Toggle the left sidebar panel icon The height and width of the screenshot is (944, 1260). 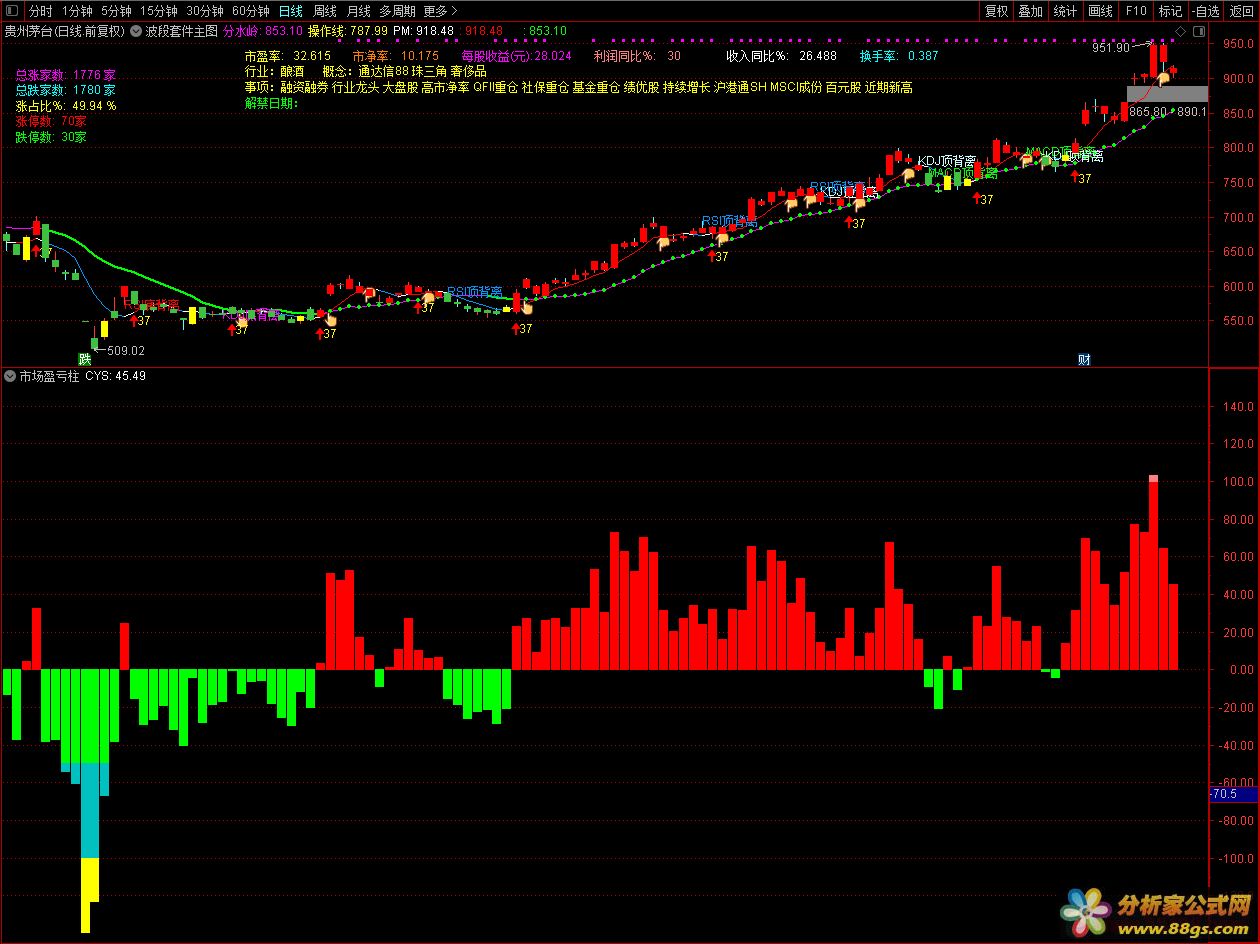[x=11, y=11]
